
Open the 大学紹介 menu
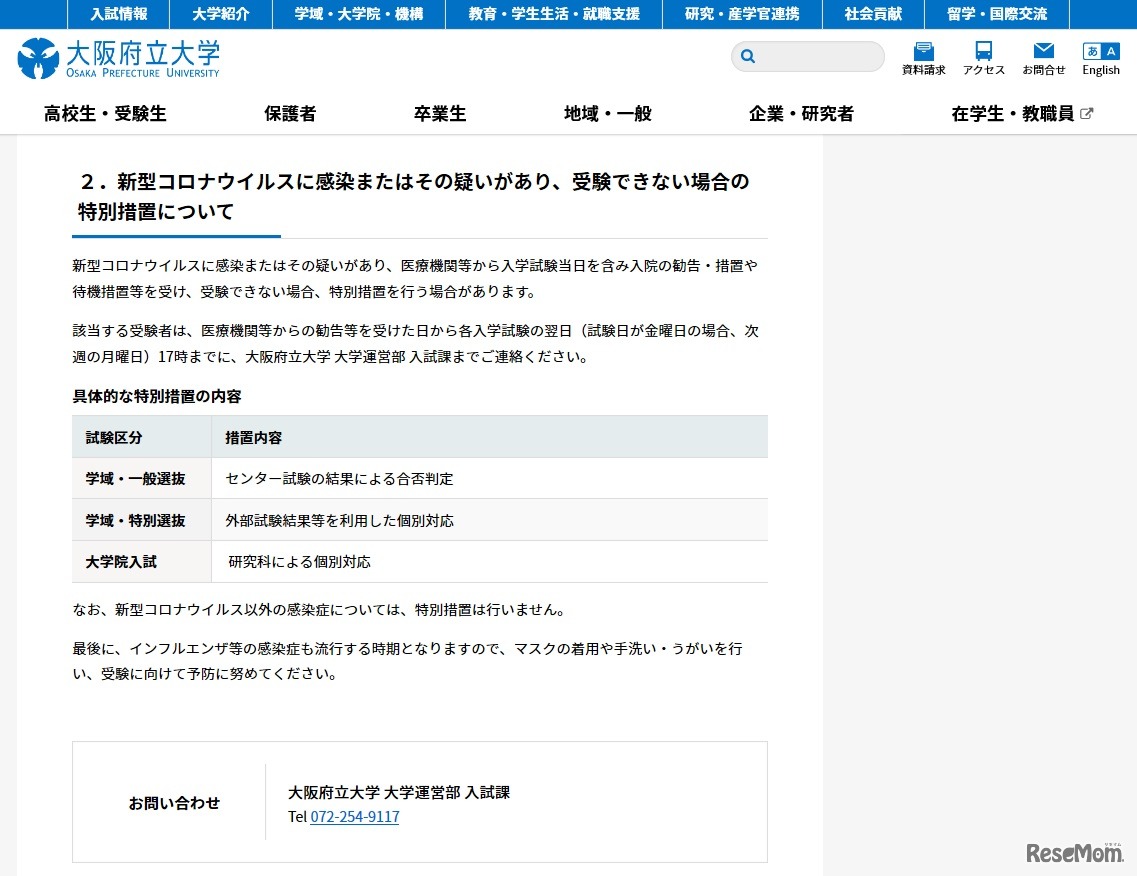coord(219,14)
